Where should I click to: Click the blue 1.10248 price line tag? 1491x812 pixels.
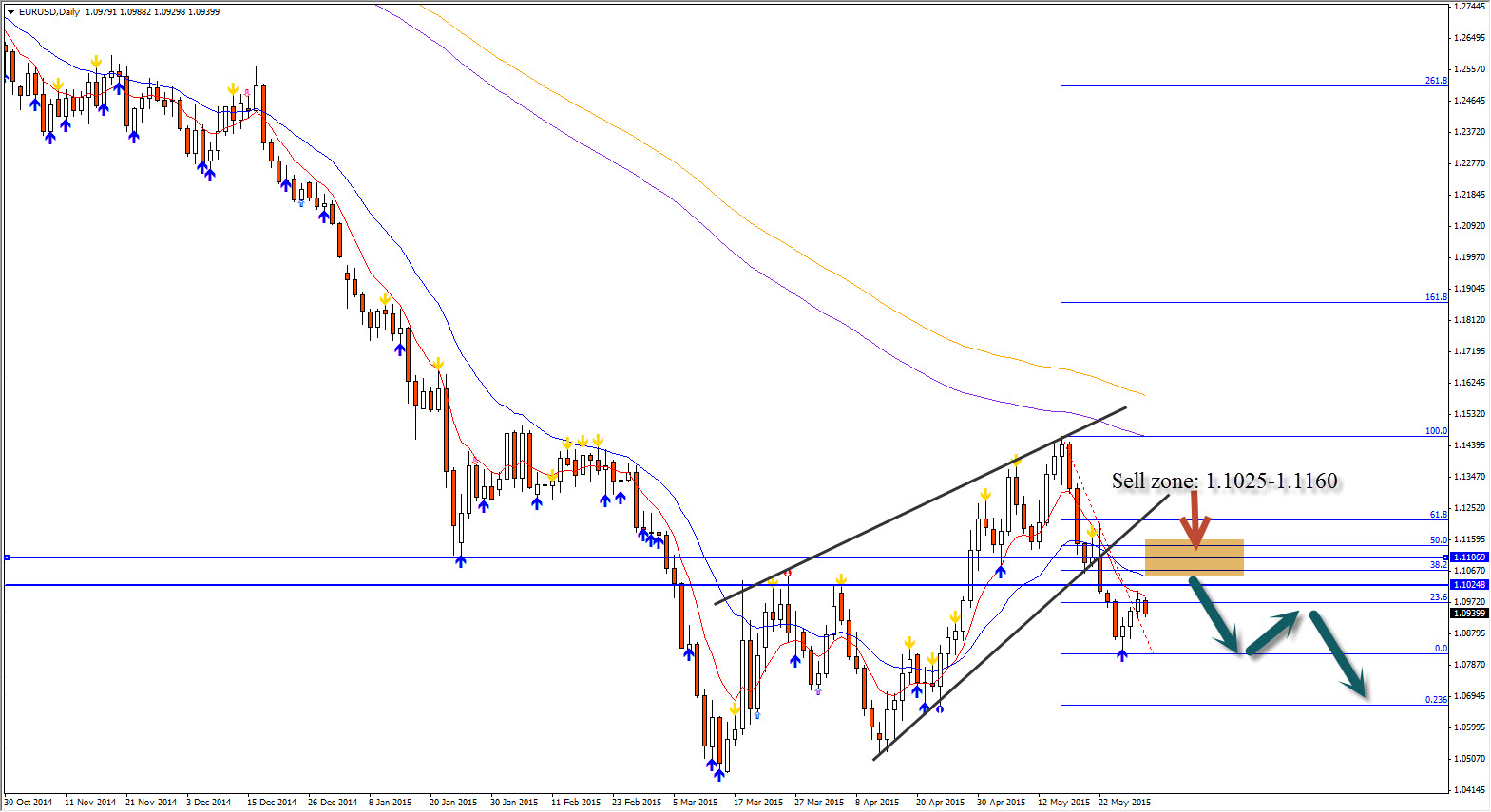tap(1469, 585)
